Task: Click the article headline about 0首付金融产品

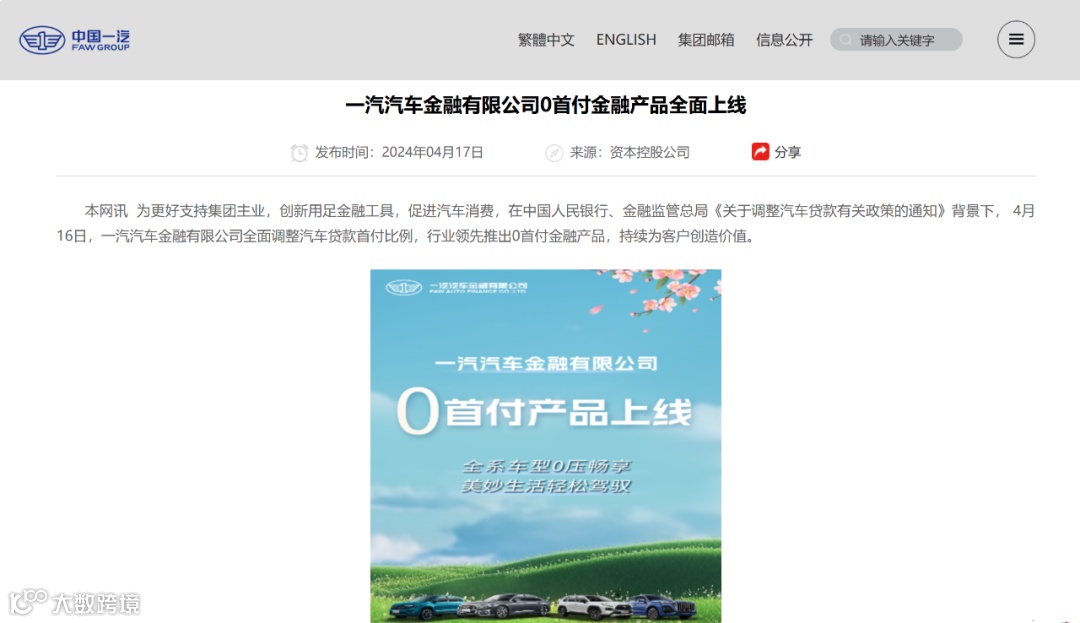Action: click(546, 105)
